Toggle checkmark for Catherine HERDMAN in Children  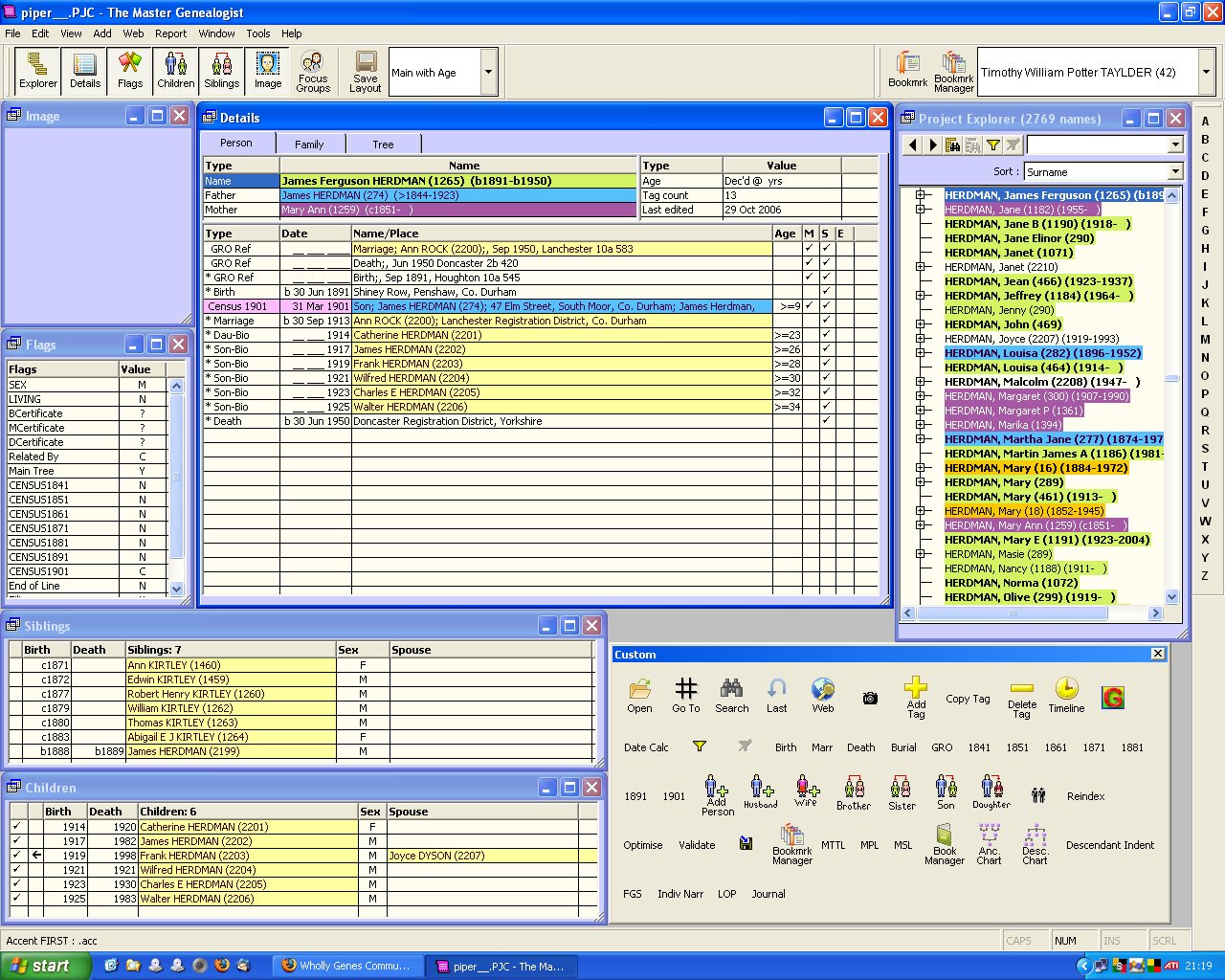click(x=16, y=827)
